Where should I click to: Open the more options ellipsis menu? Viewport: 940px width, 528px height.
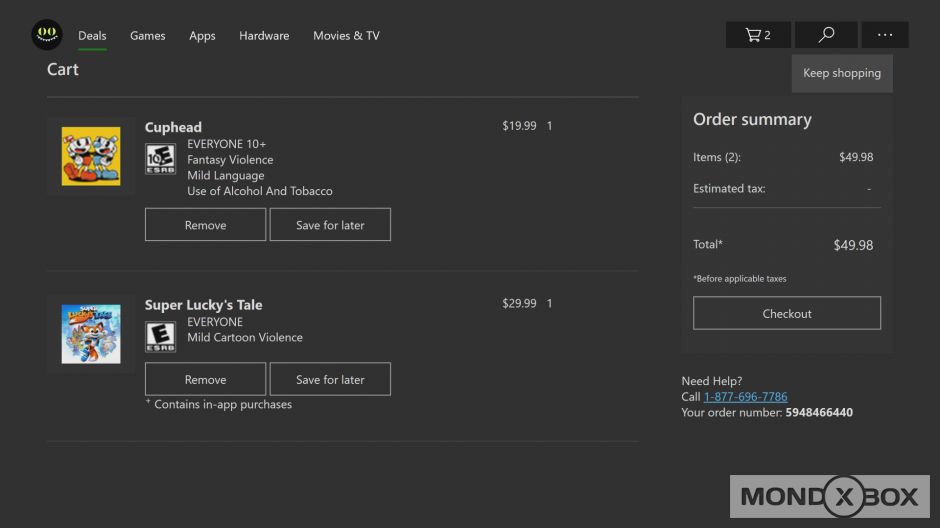[885, 35]
